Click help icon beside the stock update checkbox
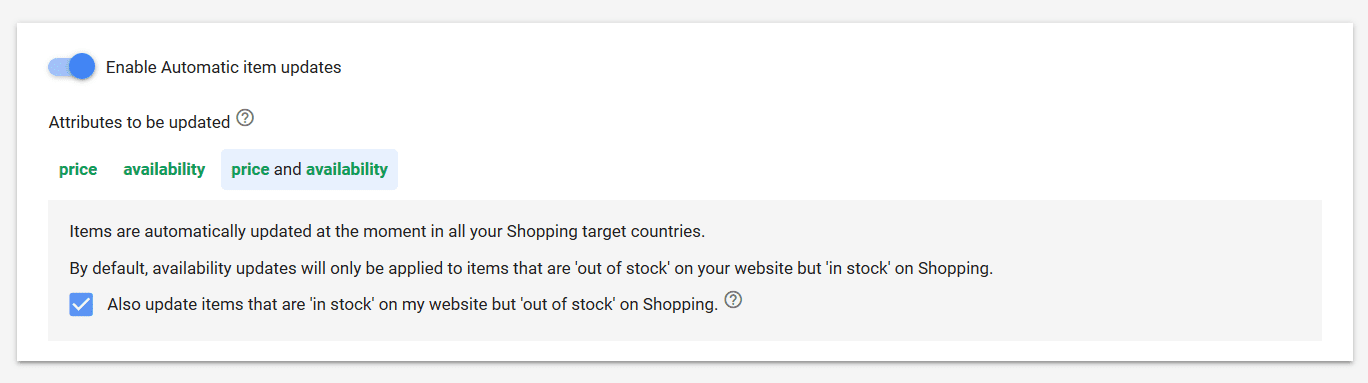Viewport: 1368px width, 383px height. coord(733,300)
